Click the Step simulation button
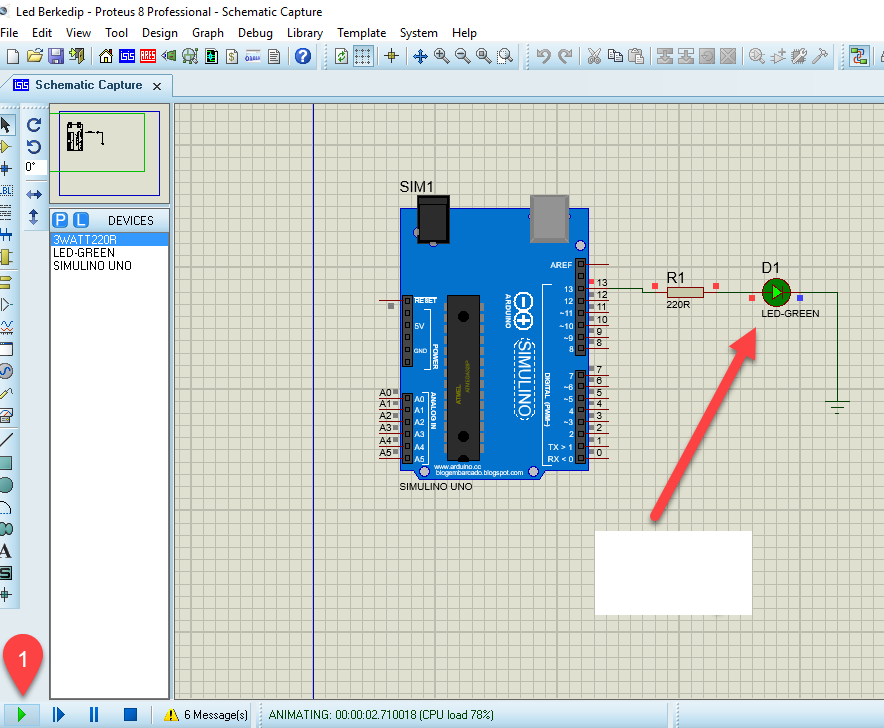The width and height of the screenshot is (884, 728). pos(59,714)
